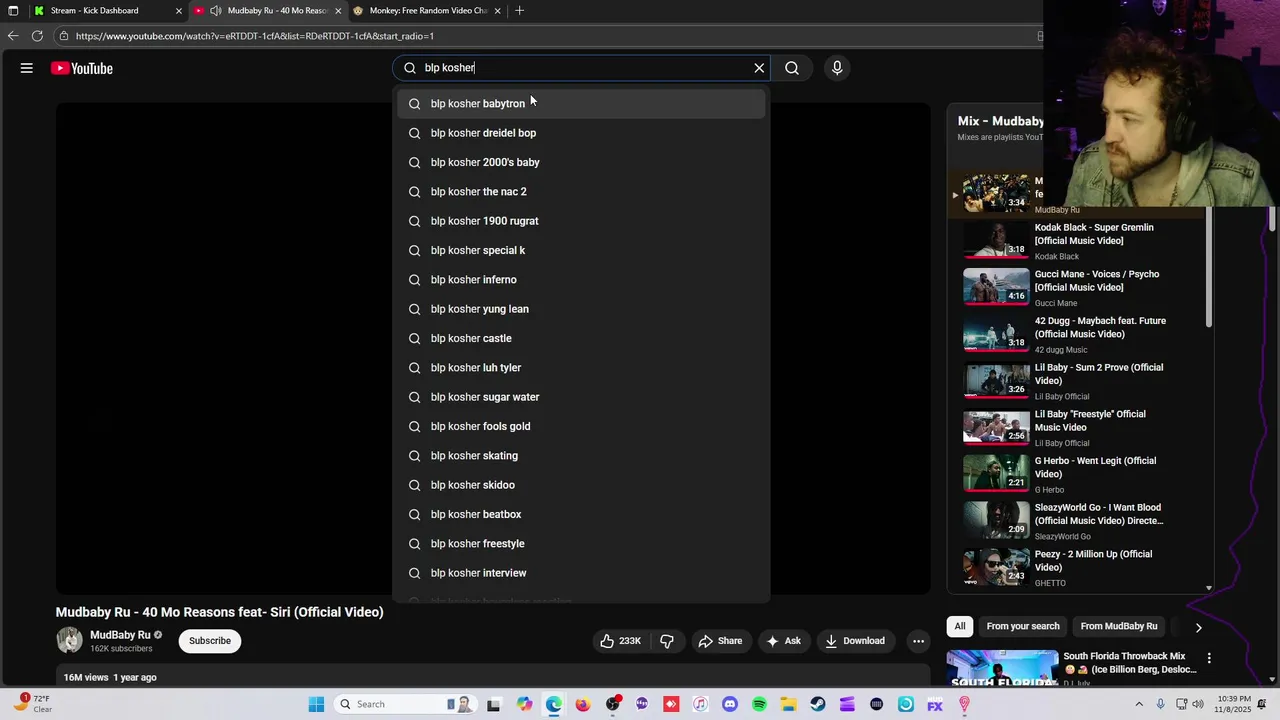Play Lil Baby "Freestyle" Official Music Video

coord(1078,428)
